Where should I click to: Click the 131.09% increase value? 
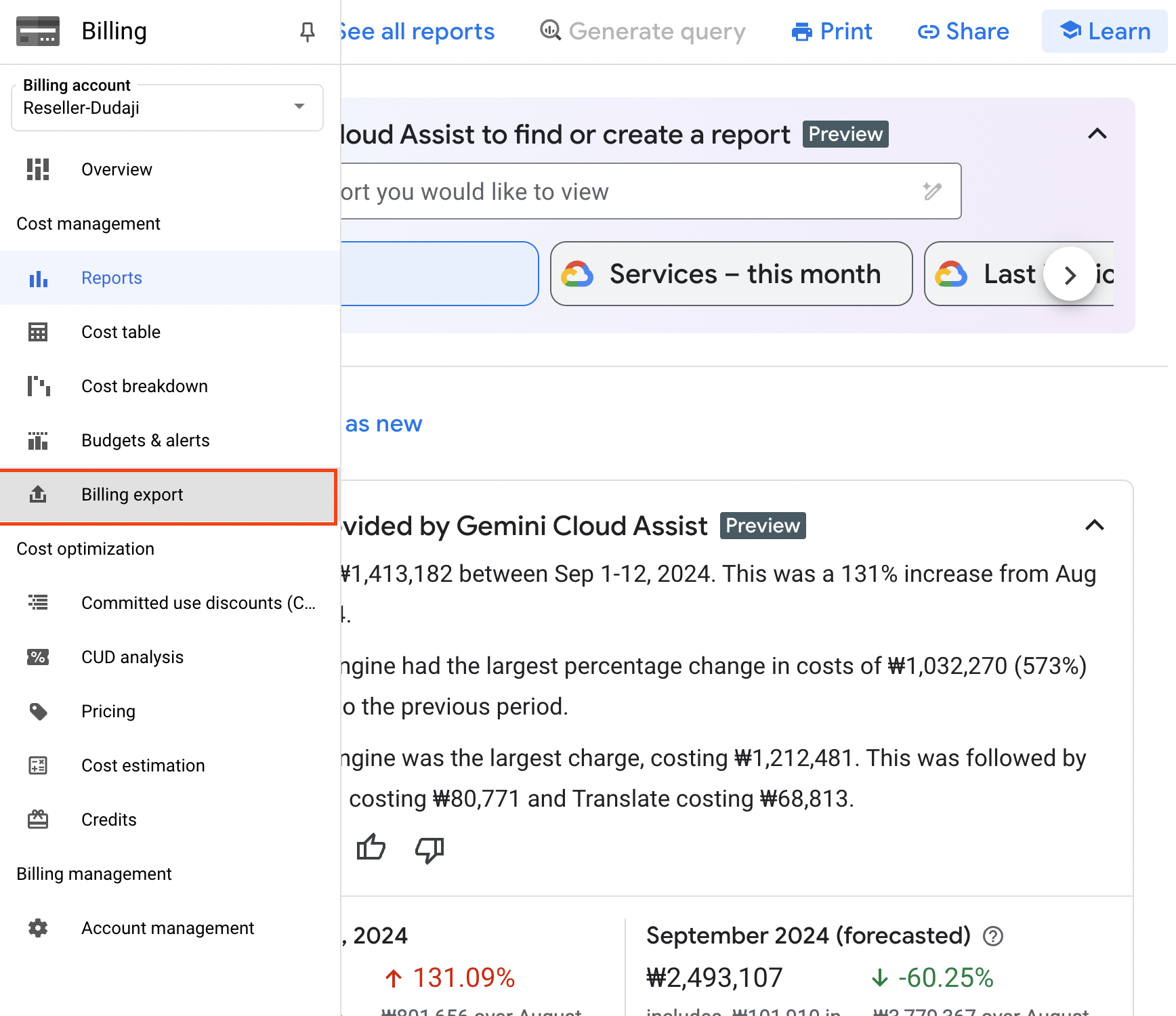464,978
